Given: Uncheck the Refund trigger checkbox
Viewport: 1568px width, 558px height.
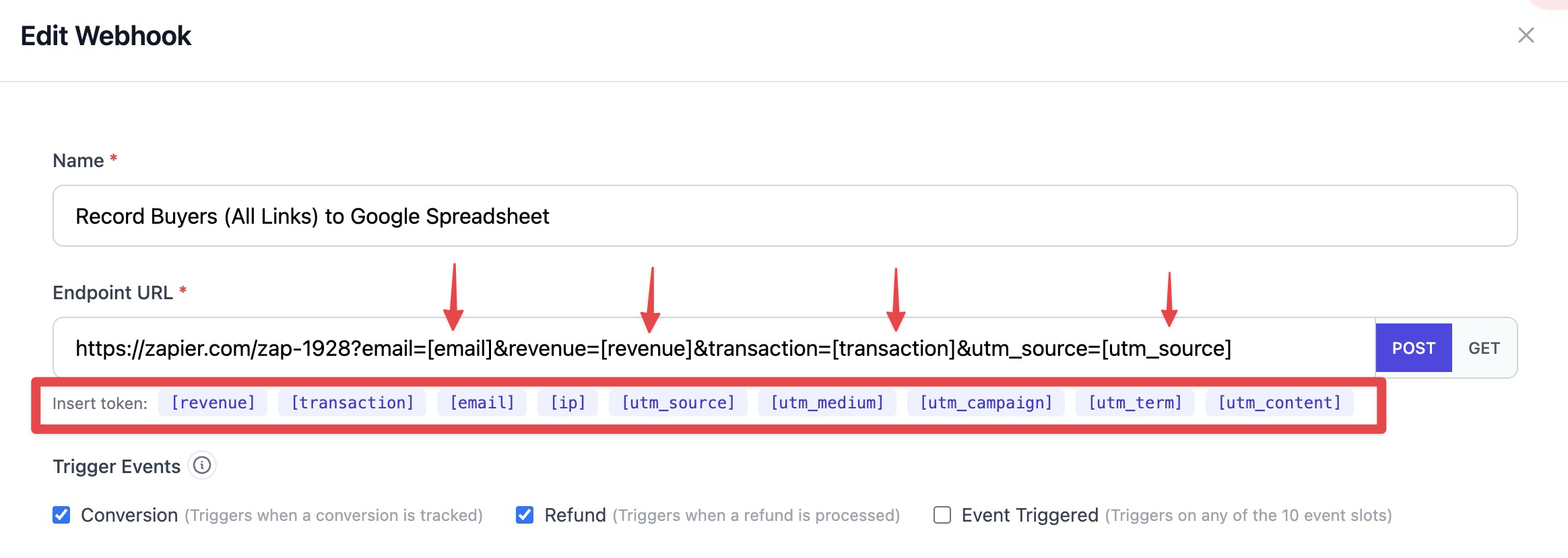Looking at the screenshot, I should [525, 515].
